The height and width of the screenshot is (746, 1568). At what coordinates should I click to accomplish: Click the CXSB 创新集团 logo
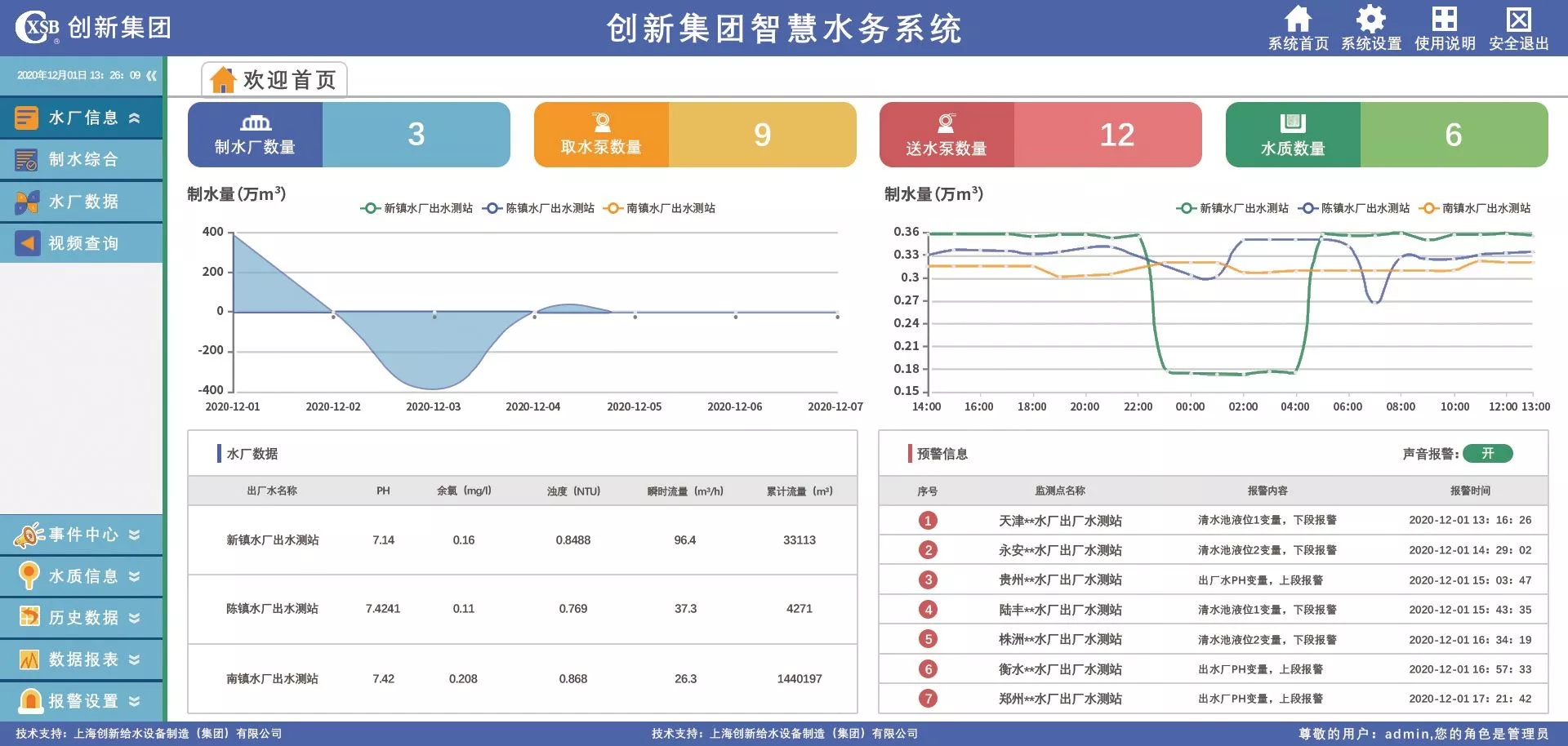pyautogui.click(x=93, y=28)
